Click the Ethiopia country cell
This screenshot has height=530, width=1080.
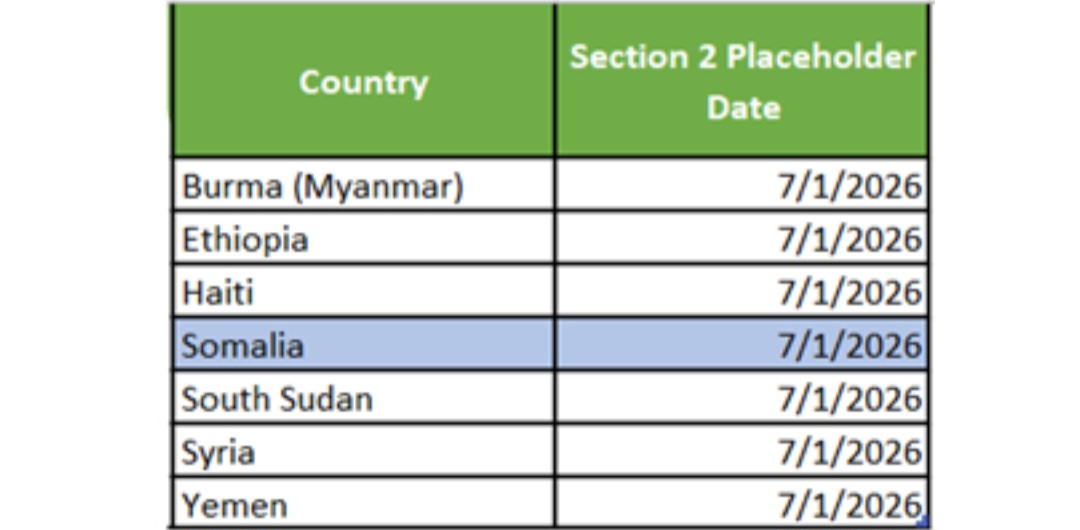pyautogui.click(x=363, y=238)
